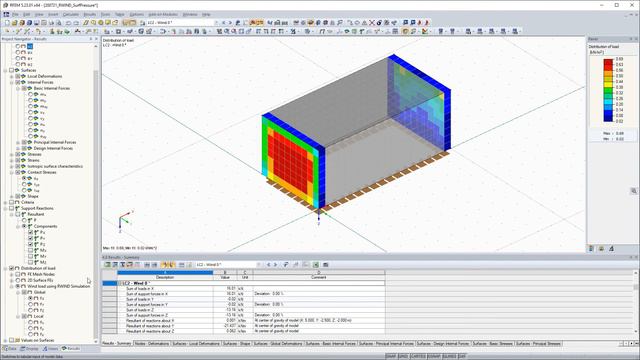Toggle the Distribution of load checkbox

click(11, 268)
